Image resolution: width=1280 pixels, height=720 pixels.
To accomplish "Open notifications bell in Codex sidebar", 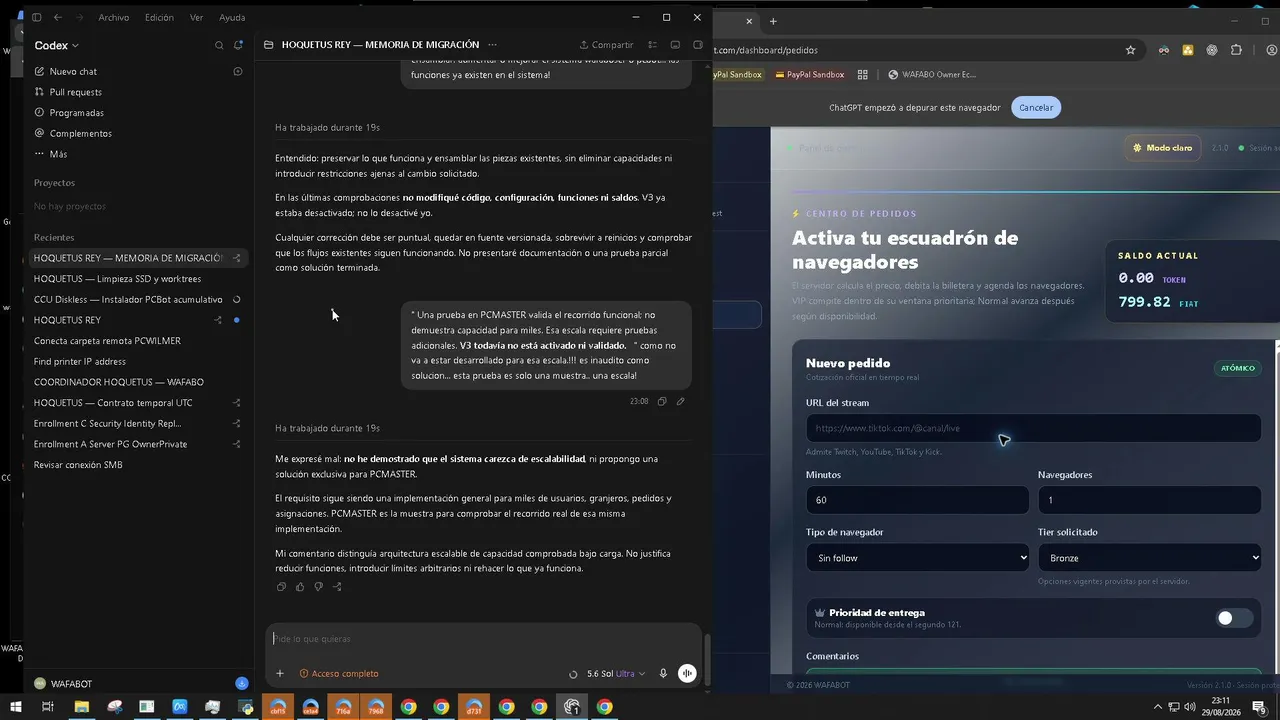I will point(238,45).
